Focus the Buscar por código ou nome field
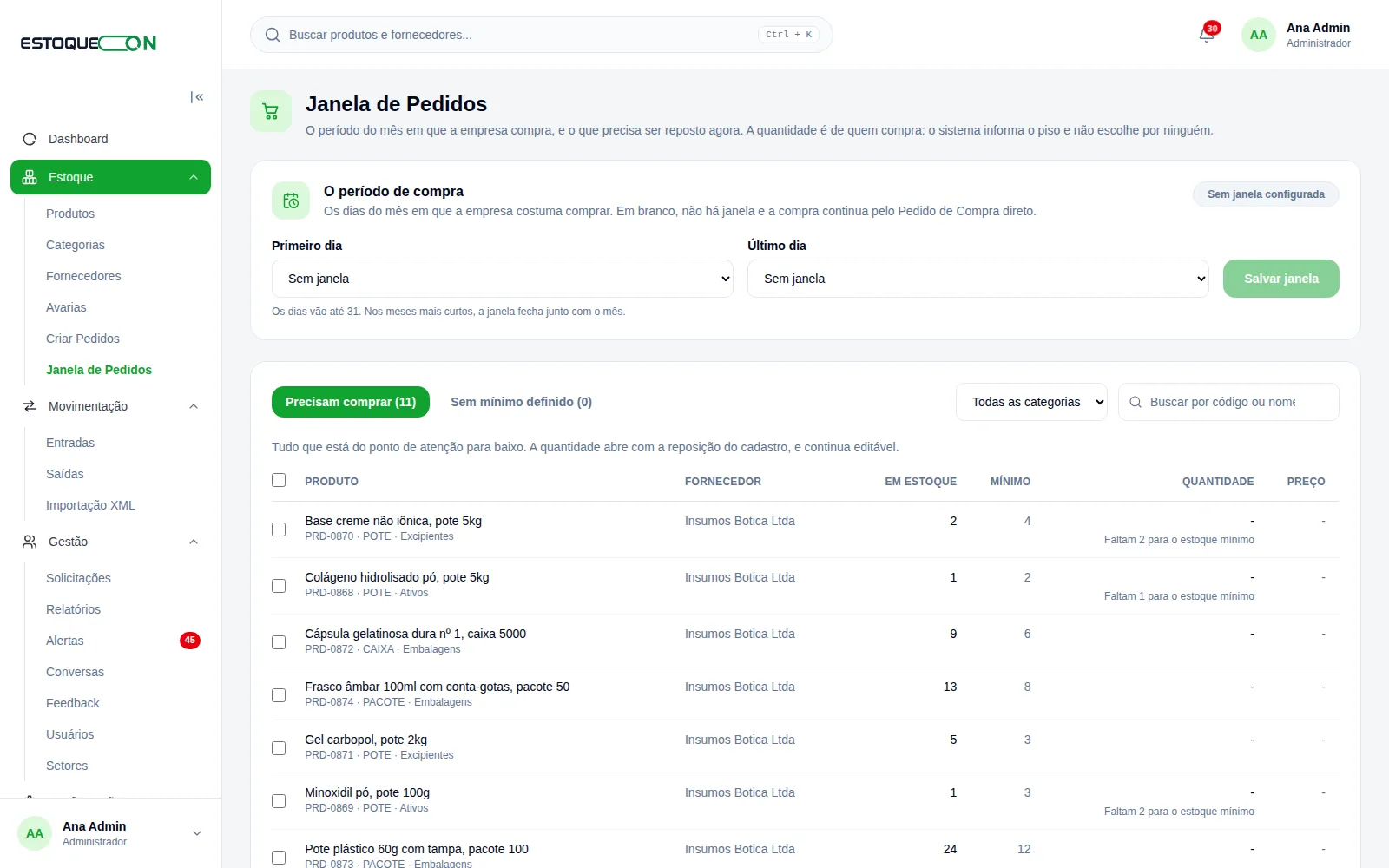The image size is (1389, 868). click(x=1228, y=402)
